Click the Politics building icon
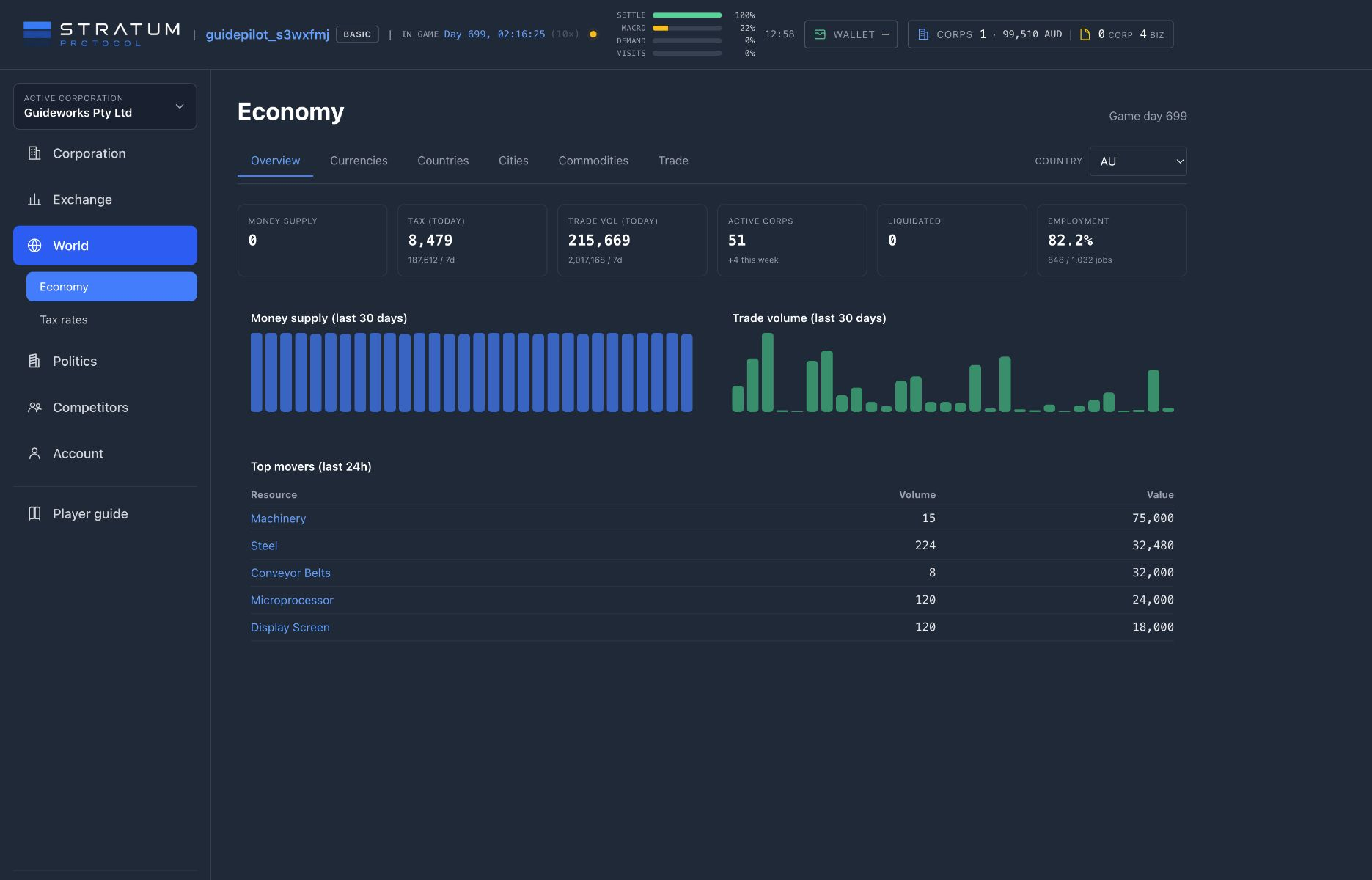The image size is (1372, 880). [34, 361]
